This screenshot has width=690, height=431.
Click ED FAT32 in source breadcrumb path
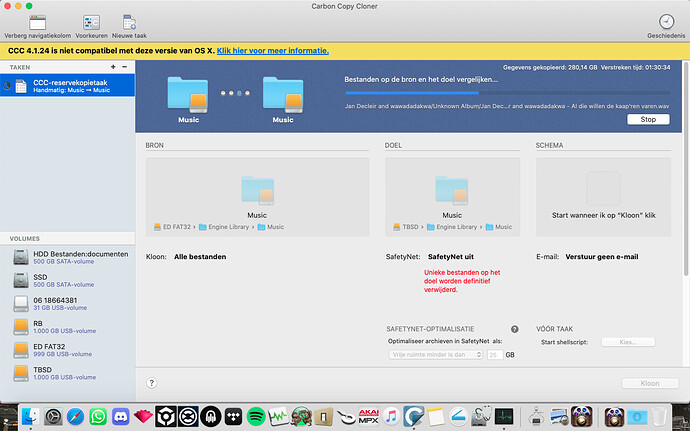(172, 227)
